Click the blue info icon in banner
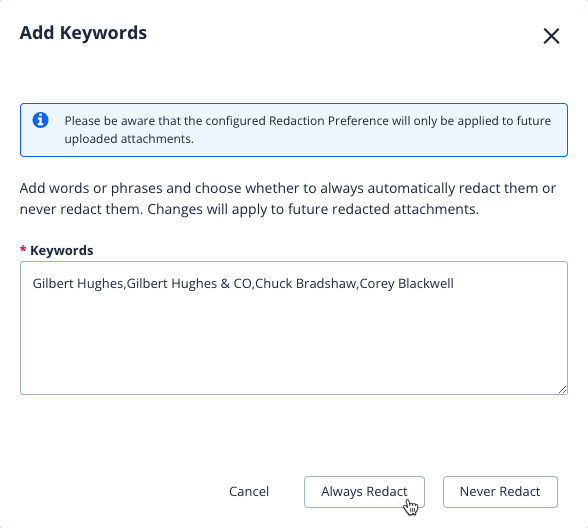 click(x=40, y=120)
